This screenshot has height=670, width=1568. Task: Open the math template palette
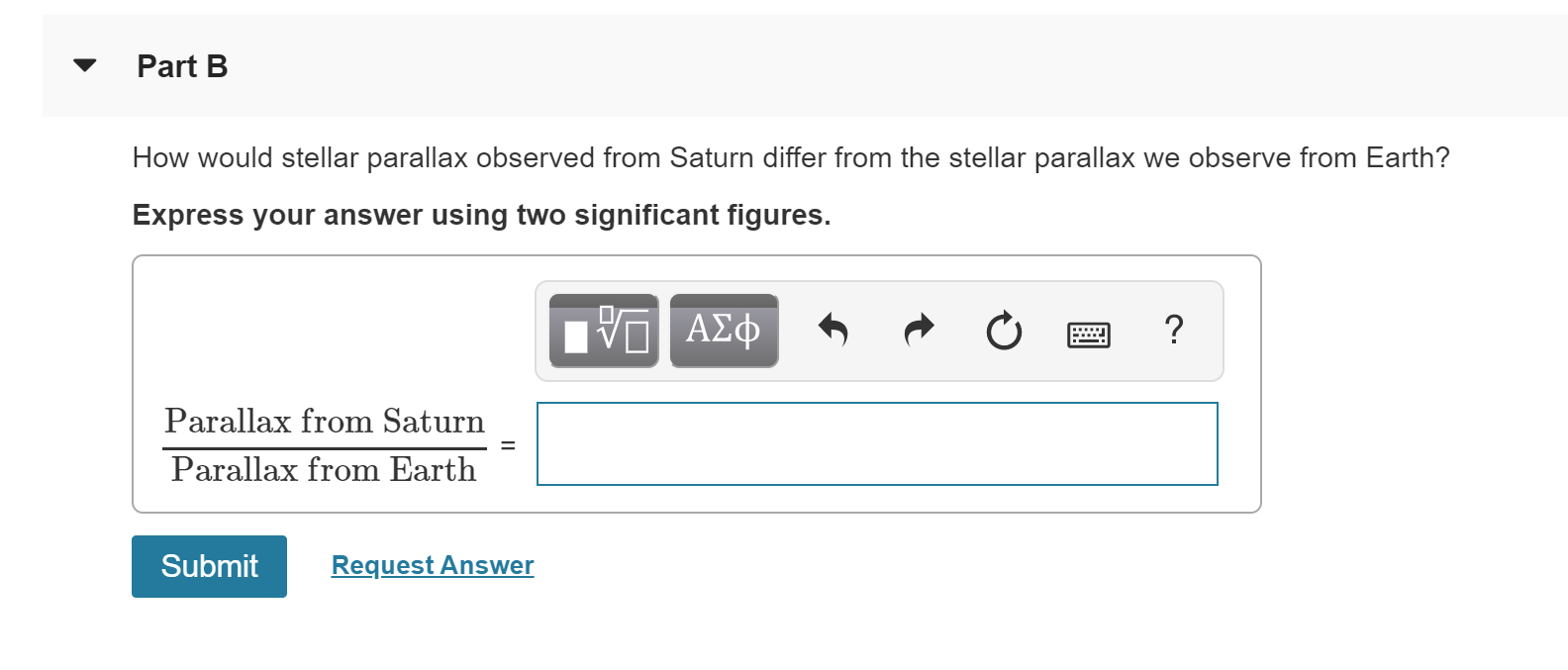pyautogui.click(x=602, y=331)
